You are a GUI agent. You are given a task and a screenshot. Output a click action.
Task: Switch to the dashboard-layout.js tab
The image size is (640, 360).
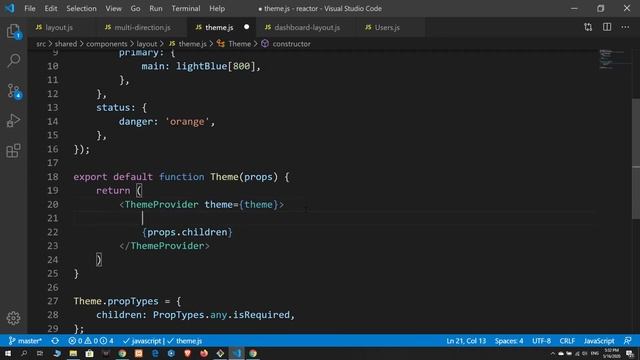(307, 27)
